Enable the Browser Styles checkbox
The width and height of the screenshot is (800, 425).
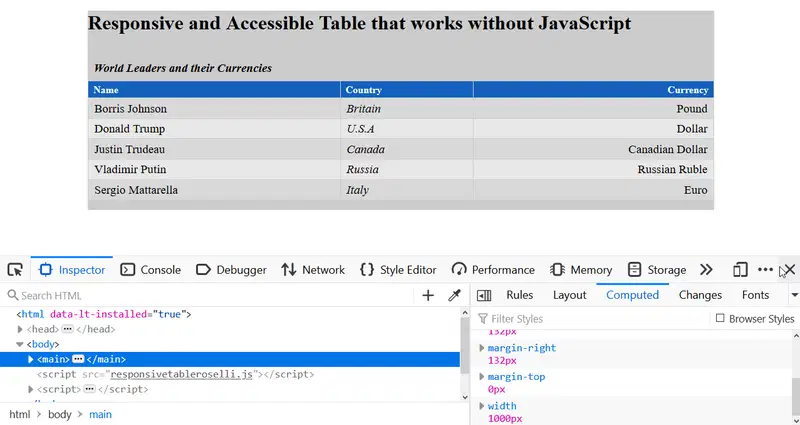click(x=720, y=319)
